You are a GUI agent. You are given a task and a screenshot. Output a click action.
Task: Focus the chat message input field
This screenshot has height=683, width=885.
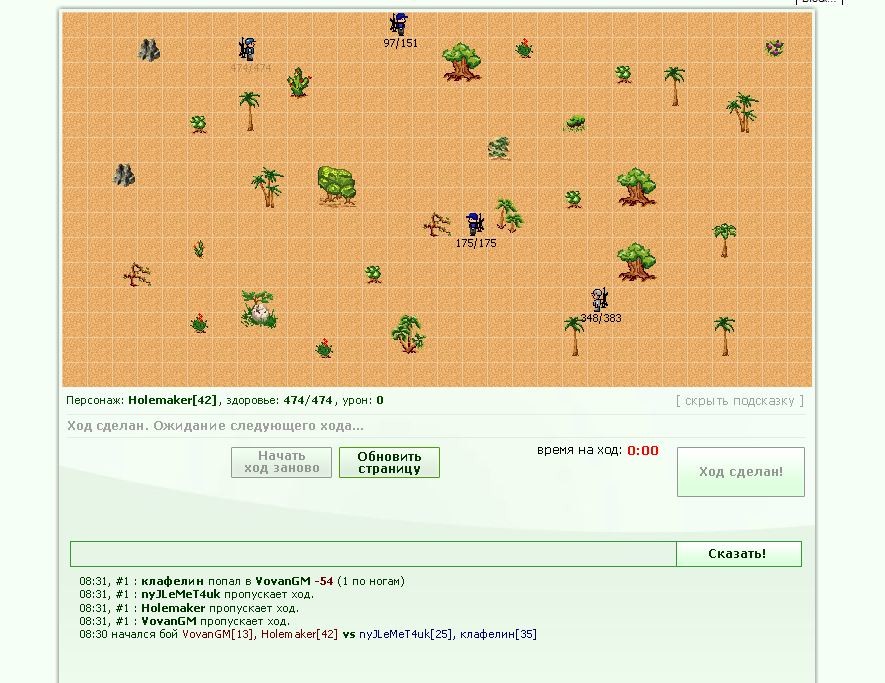click(373, 554)
